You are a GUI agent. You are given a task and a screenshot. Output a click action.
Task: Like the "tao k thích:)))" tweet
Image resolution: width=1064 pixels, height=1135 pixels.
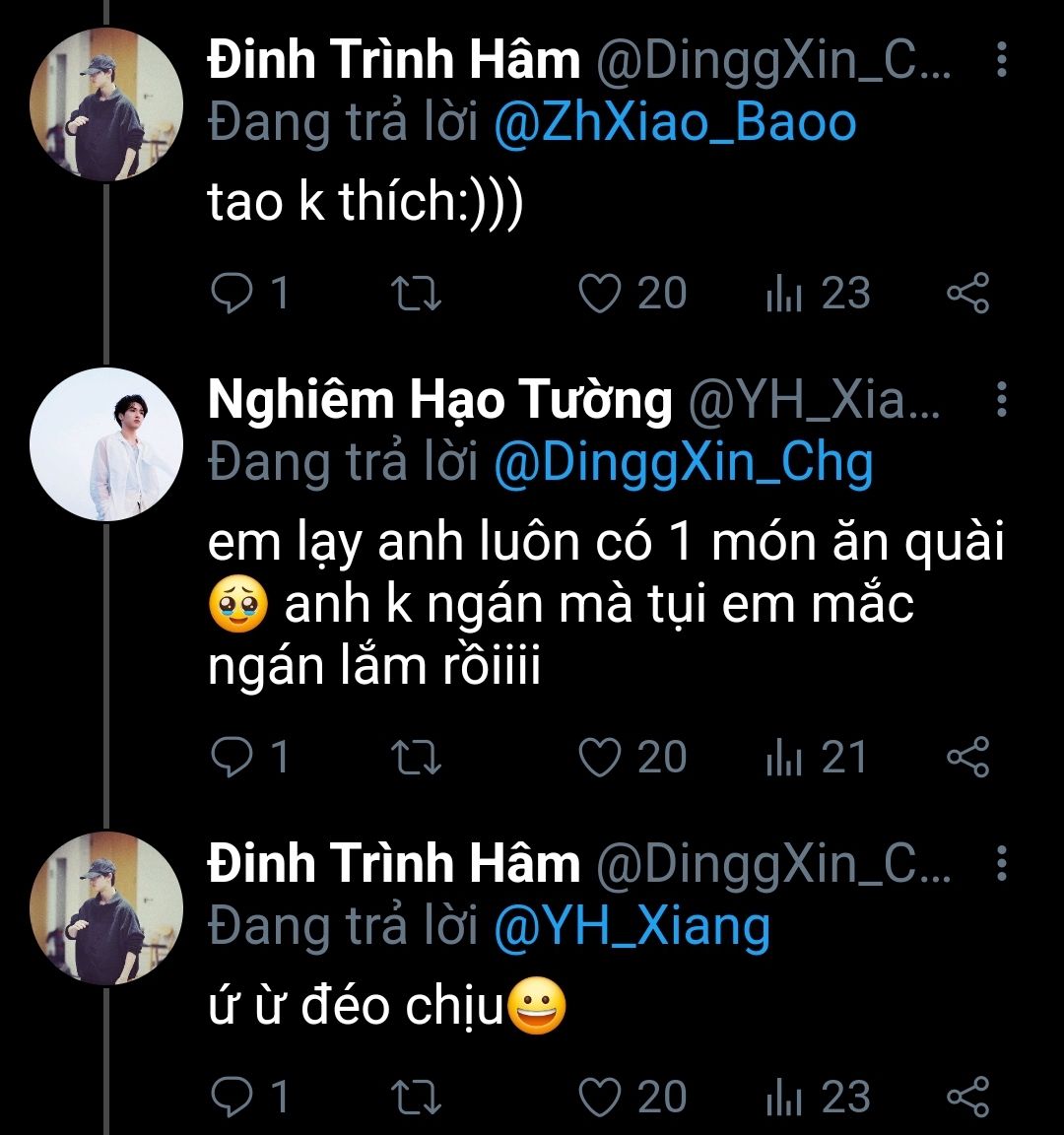[x=600, y=294]
